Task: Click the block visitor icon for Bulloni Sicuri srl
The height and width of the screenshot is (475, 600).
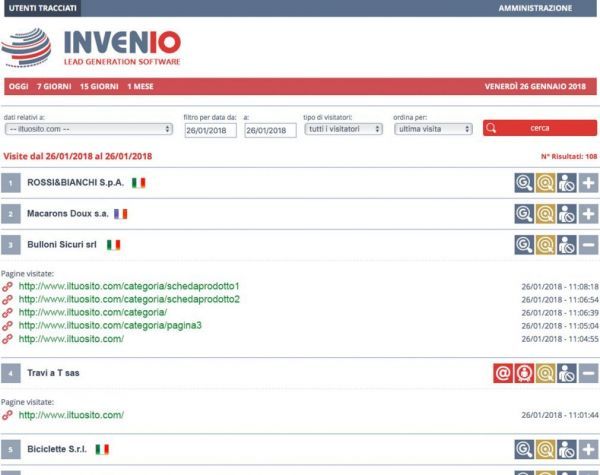Action: pyautogui.click(x=567, y=244)
